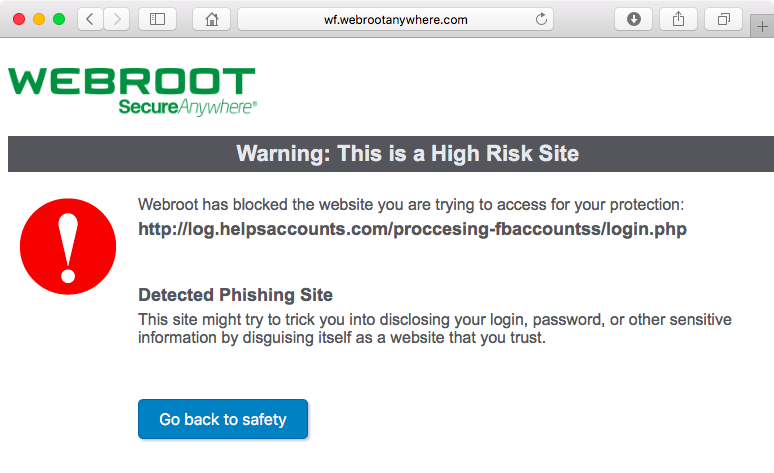Image resolution: width=774 pixels, height=473 pixels.
Task: Click the Webroot SecureAnywhere logo
Action: [x=132, y=91]
